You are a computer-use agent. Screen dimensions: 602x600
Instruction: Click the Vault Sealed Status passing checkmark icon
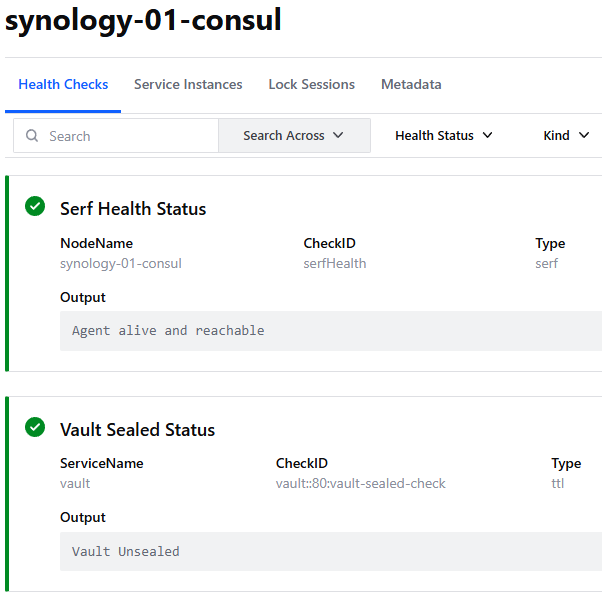[x=35, y=428]
